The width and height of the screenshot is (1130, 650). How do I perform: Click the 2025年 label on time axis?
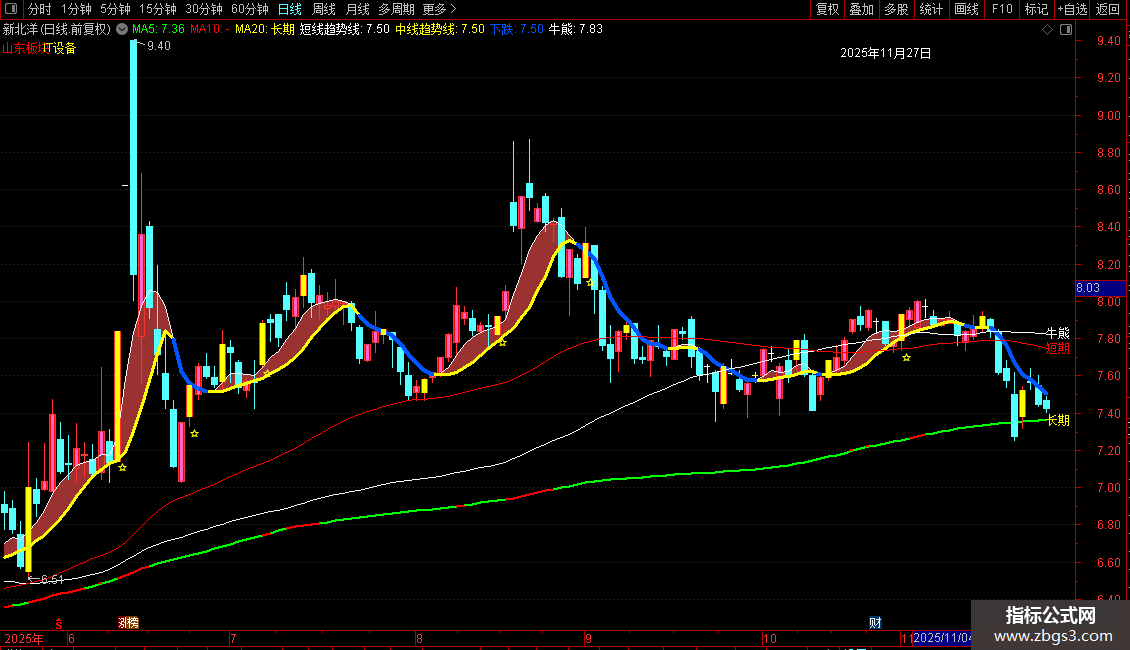24,638
